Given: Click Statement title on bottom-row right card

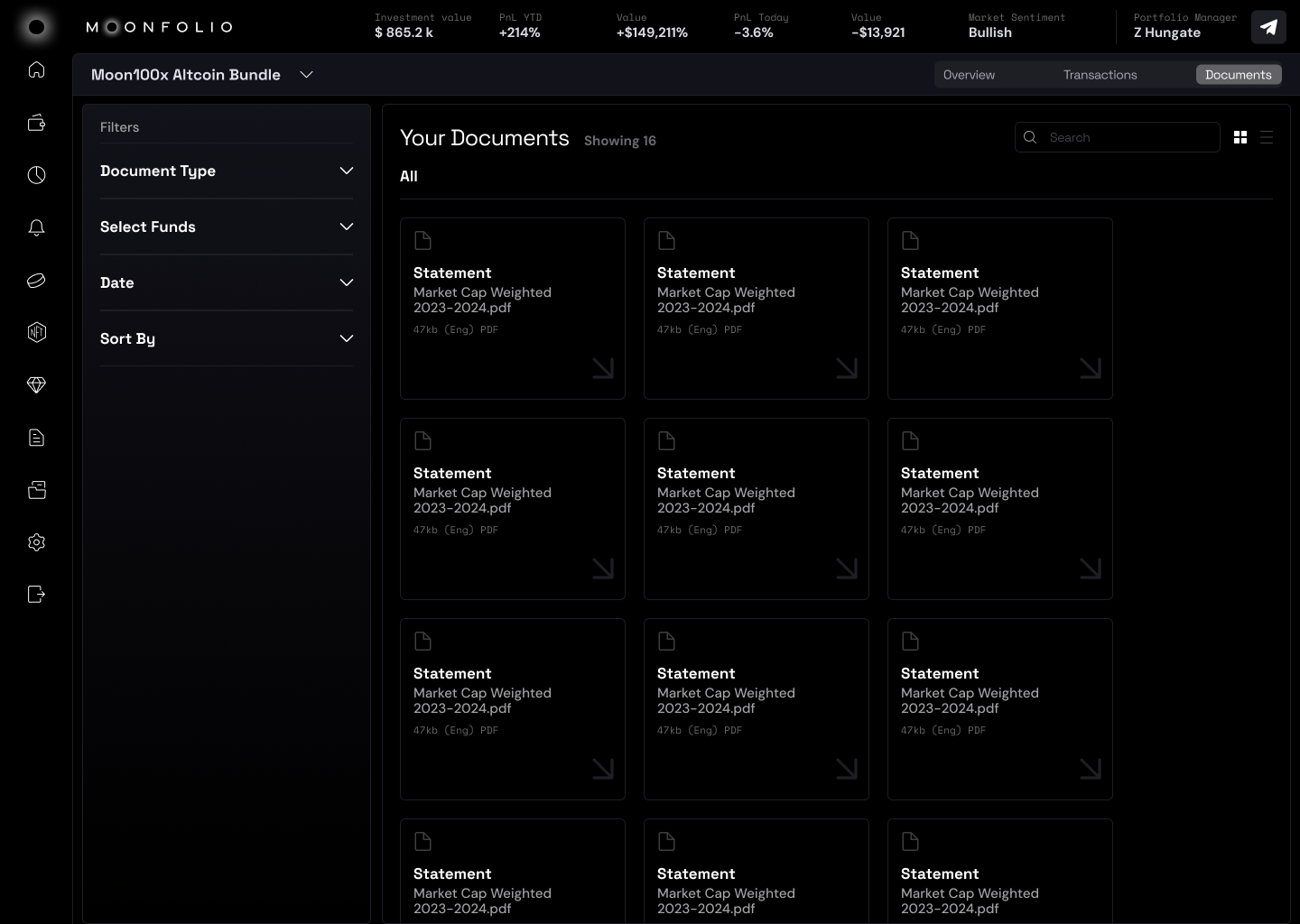Looking at the screenshot, I should point(940,873).
